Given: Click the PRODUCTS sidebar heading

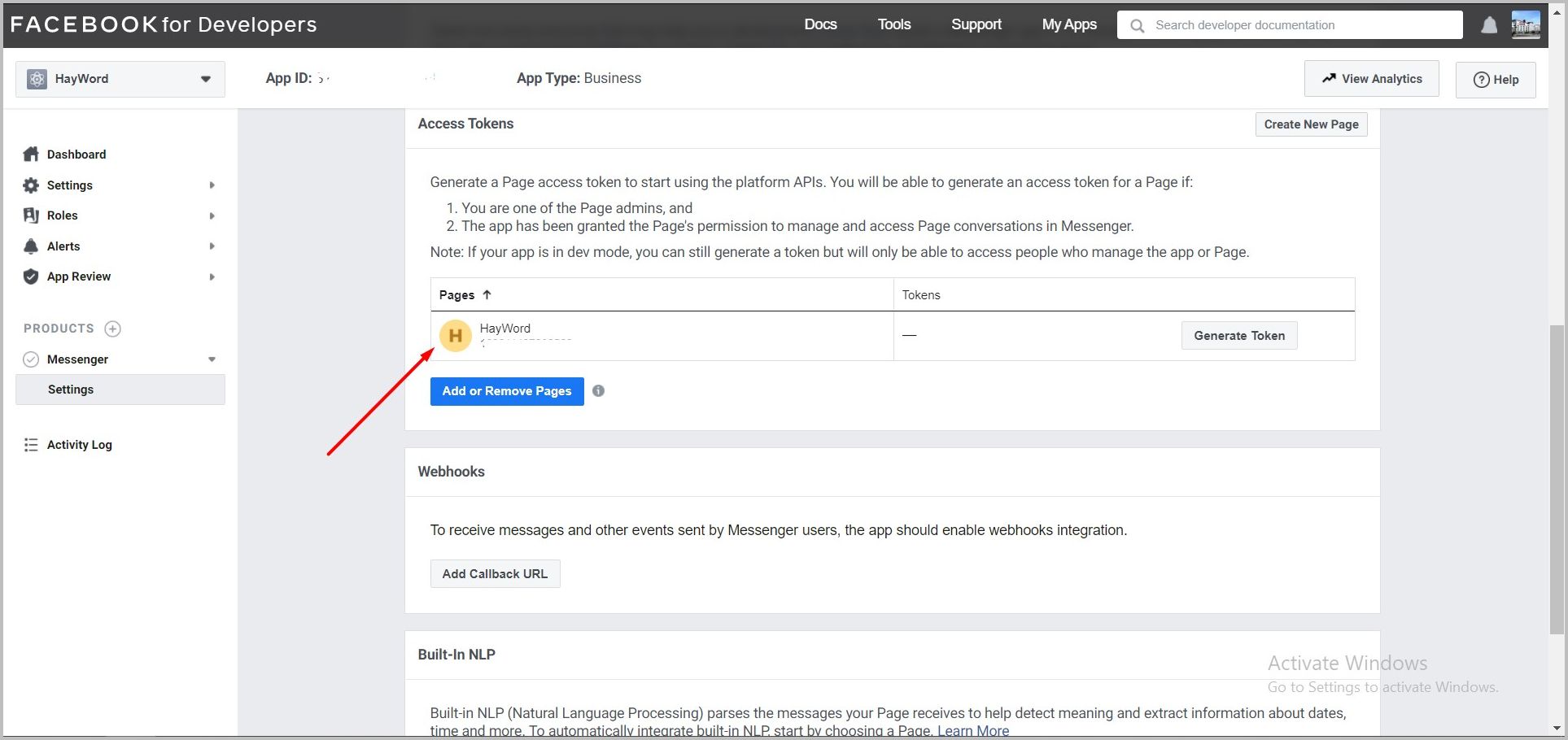Looking at the screenshot, I should (x=59, y=329).
